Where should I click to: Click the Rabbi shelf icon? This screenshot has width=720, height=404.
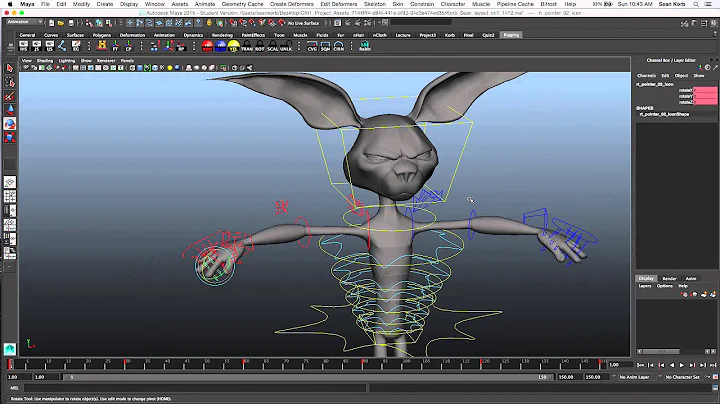[365, 46]
